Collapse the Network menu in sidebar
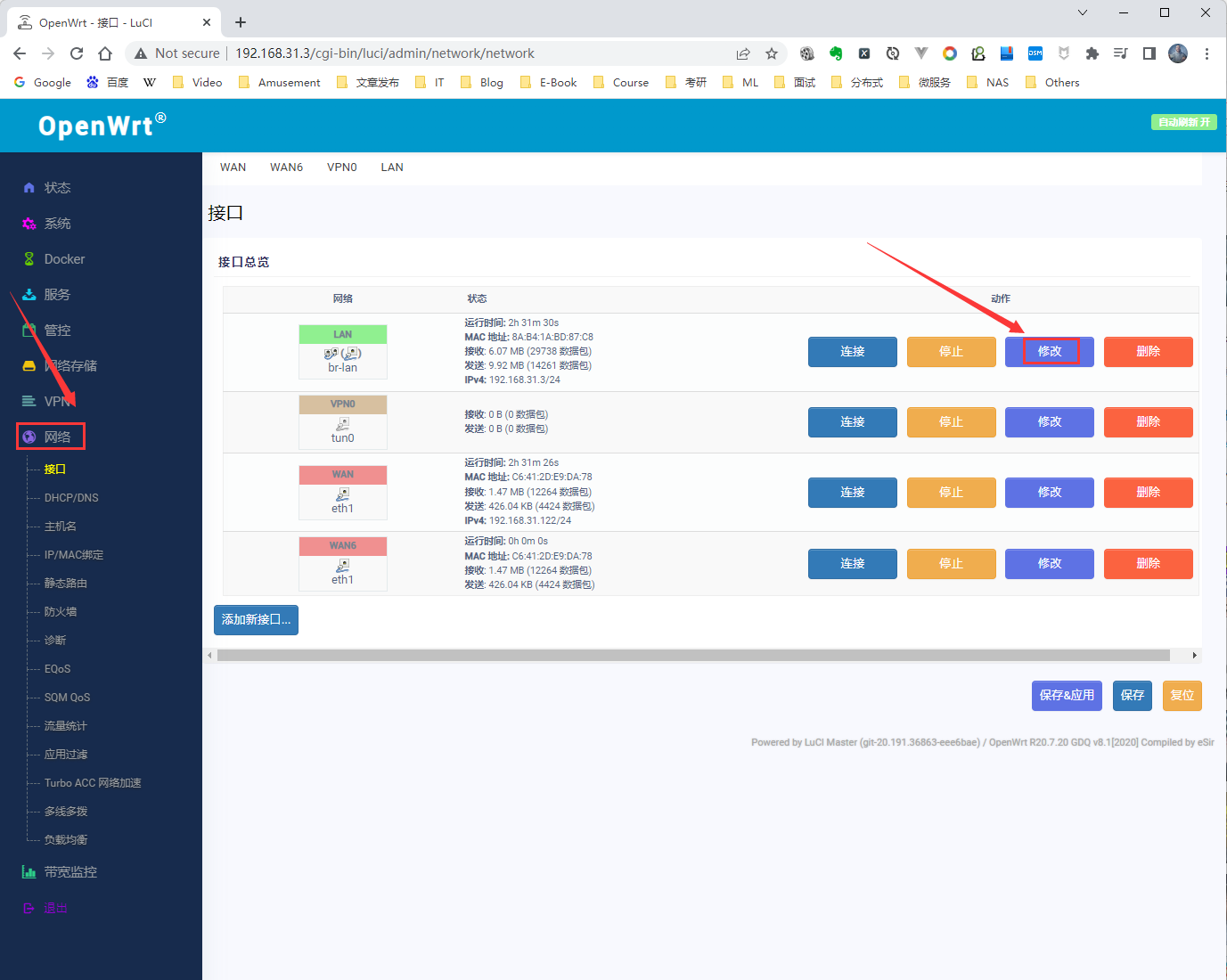1227x980 pixels. pyautogui.click(x=57, y=437)
